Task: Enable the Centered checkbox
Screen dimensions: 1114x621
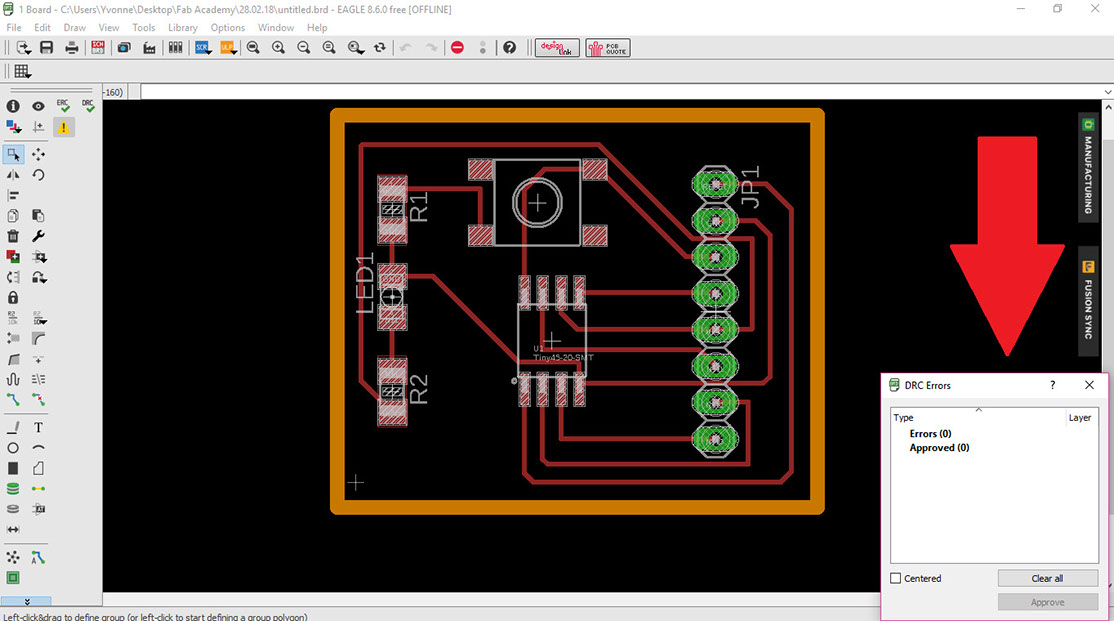Action: (x=896, y=578)
